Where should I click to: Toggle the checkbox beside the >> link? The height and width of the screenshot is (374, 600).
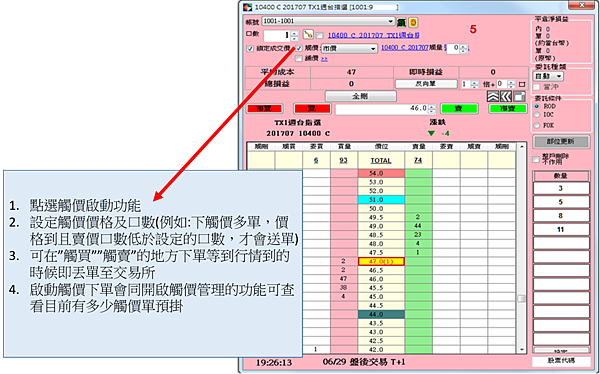tap(299, 59)
